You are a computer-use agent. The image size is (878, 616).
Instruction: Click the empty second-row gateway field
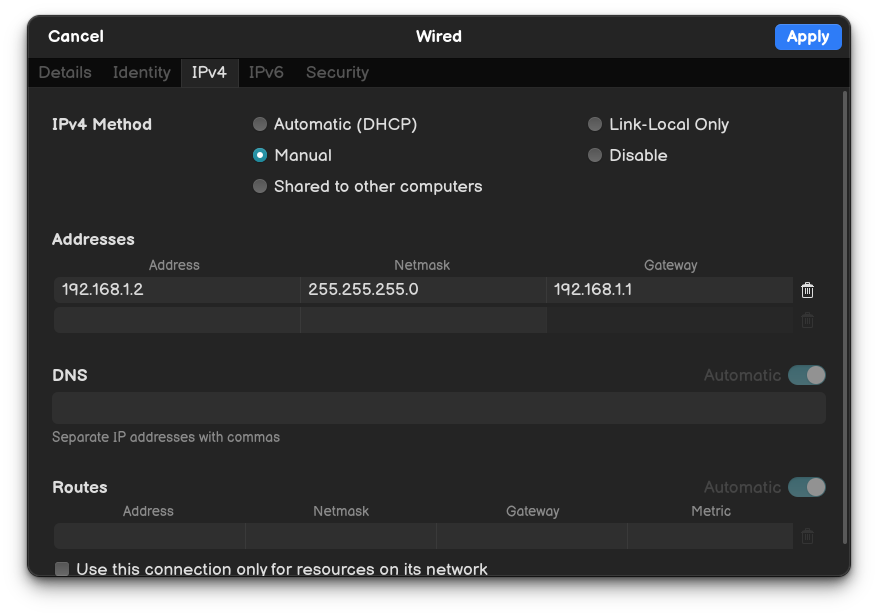[x=670, y=320]
